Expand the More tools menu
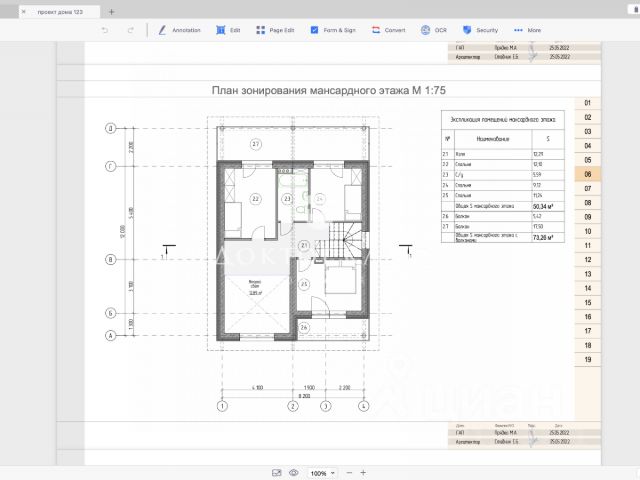640x480 pixels. [x=527, y=30]
